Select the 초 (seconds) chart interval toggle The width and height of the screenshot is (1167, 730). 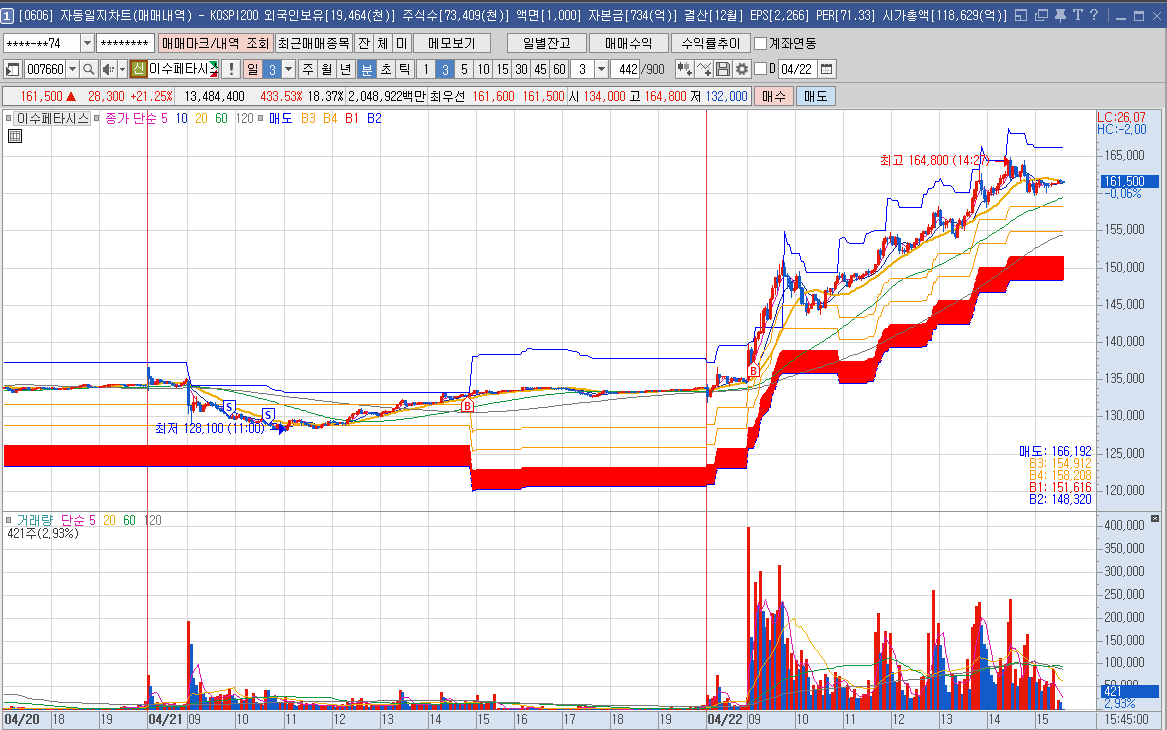click(x=385, y=69)
